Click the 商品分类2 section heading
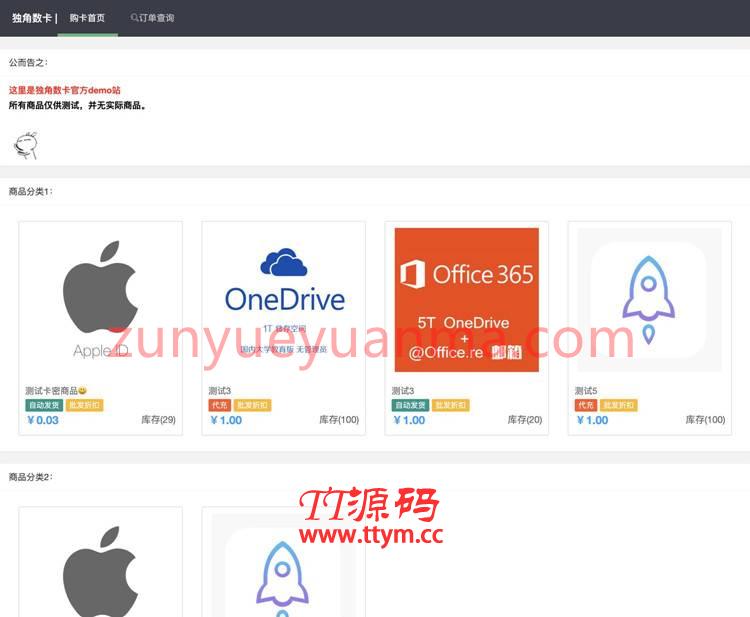Screen dimensions: 750x617 pyautogui.click(x=31, y=477)
